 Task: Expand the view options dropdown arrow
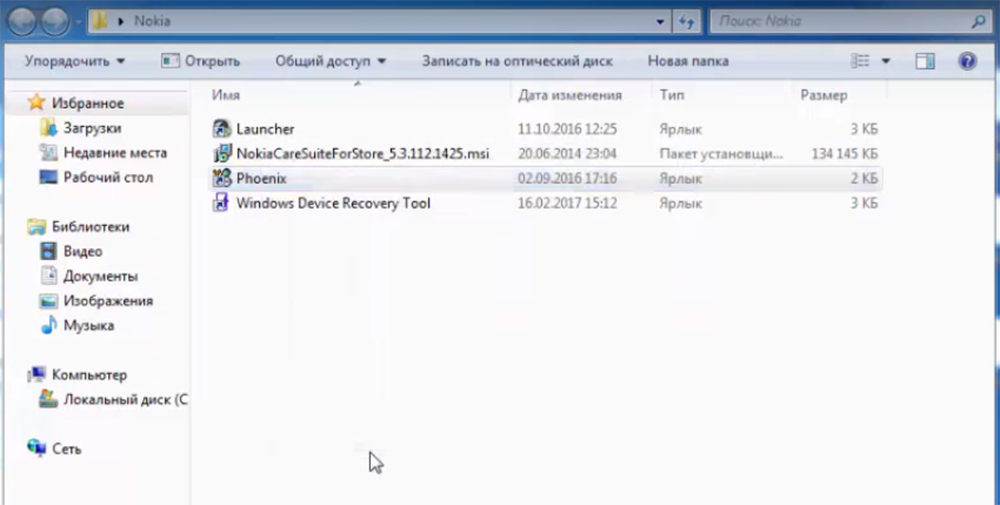click(x=885, y=61)
